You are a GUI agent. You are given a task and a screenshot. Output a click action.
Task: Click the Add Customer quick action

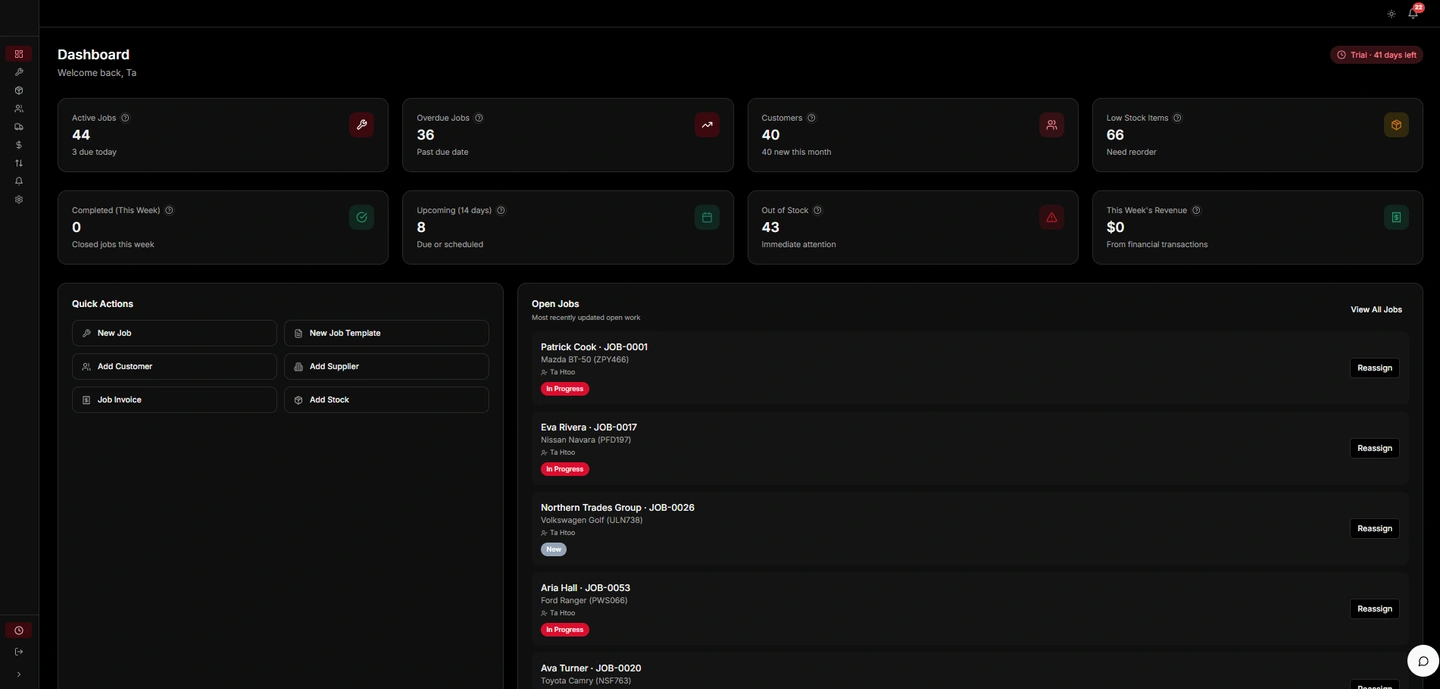[x=174, y=367]
